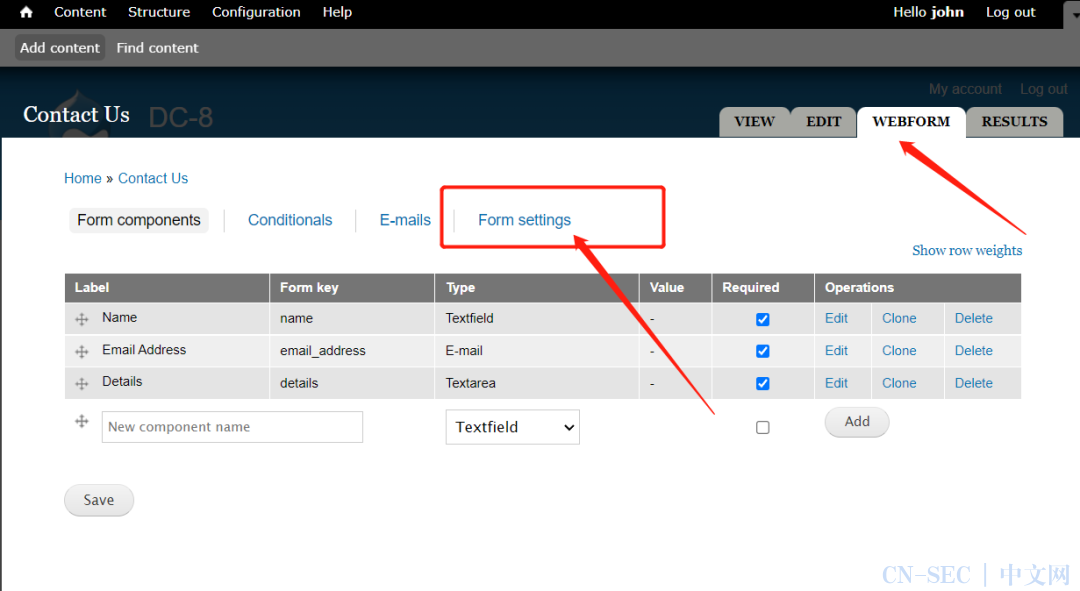Viewport: 1080px width, 591px height.
Task: Select the WEBFORM tab
Action: coord(911,122)
